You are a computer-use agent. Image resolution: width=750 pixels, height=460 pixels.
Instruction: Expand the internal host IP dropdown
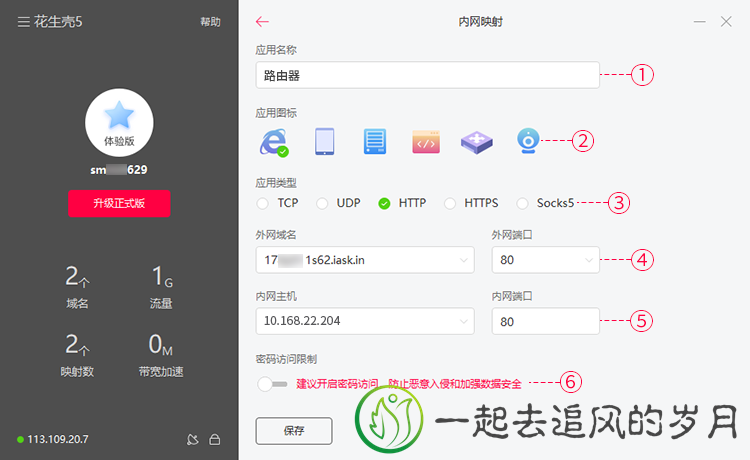tap(465, 322)
